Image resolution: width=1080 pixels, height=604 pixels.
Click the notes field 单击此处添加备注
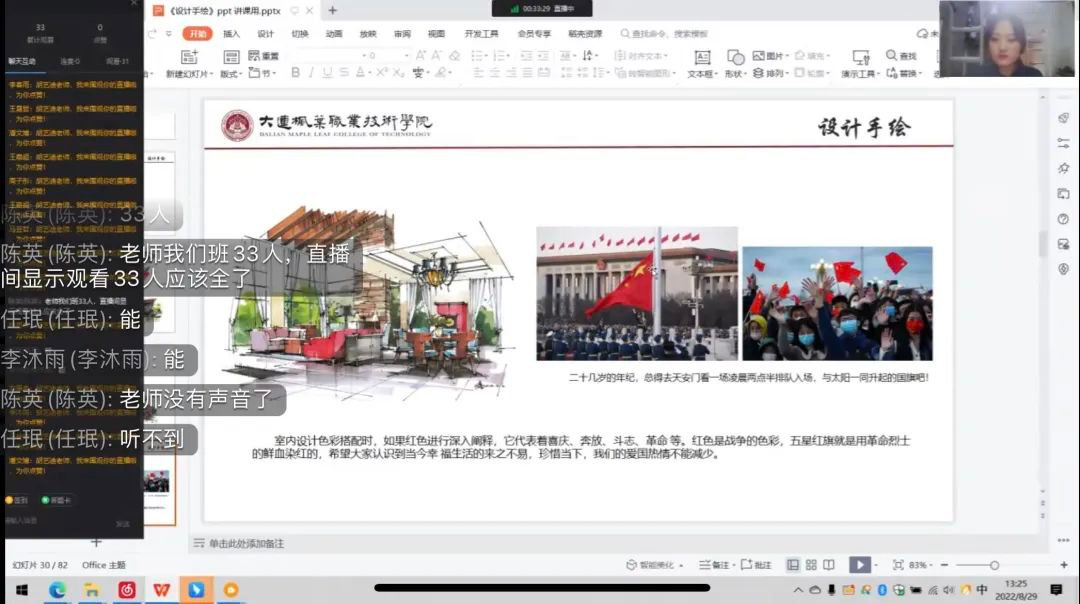tap(246, 543)
